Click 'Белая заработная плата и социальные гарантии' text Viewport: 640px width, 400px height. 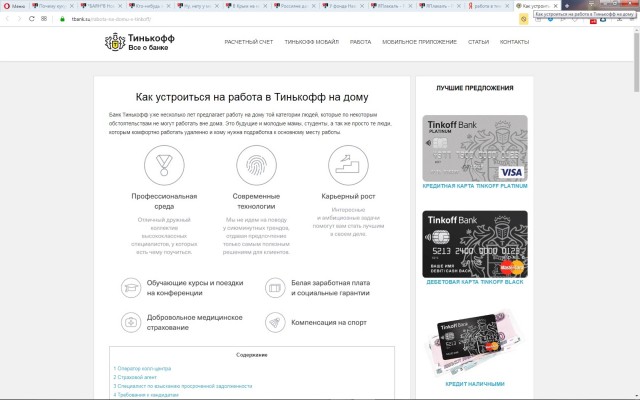pos(331,288)
